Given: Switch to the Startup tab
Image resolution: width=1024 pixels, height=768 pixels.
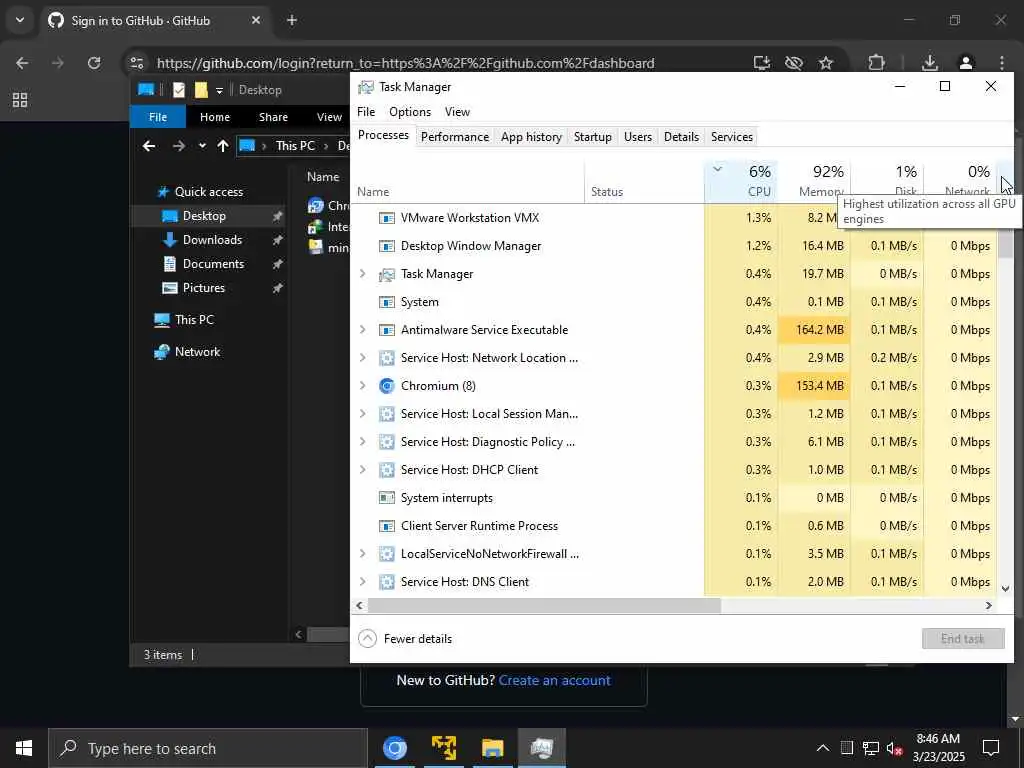Looking at the screenshot, I should (592, 136).
